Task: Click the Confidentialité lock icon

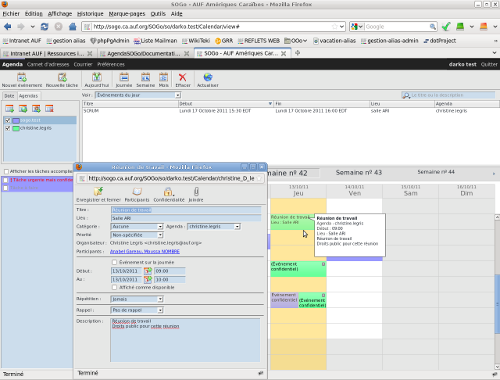Action: 168,192
